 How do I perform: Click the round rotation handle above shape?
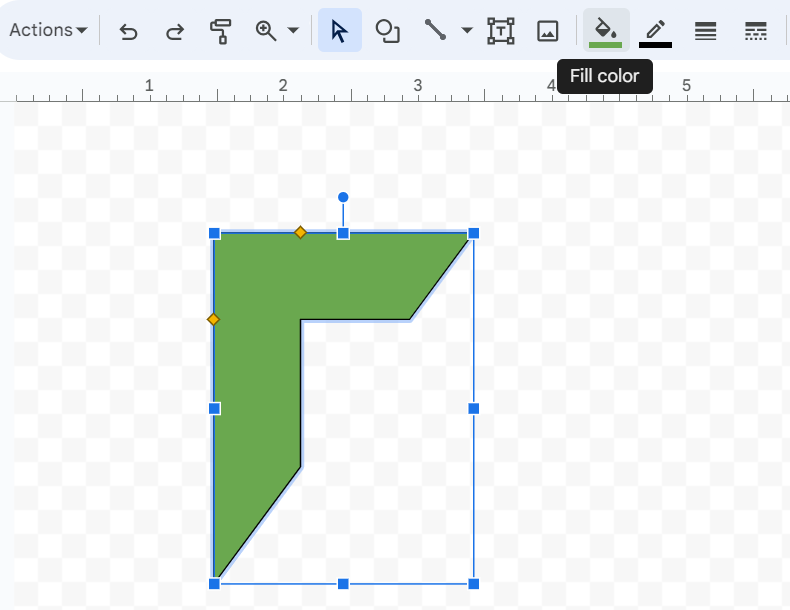(x=343, y=197)
